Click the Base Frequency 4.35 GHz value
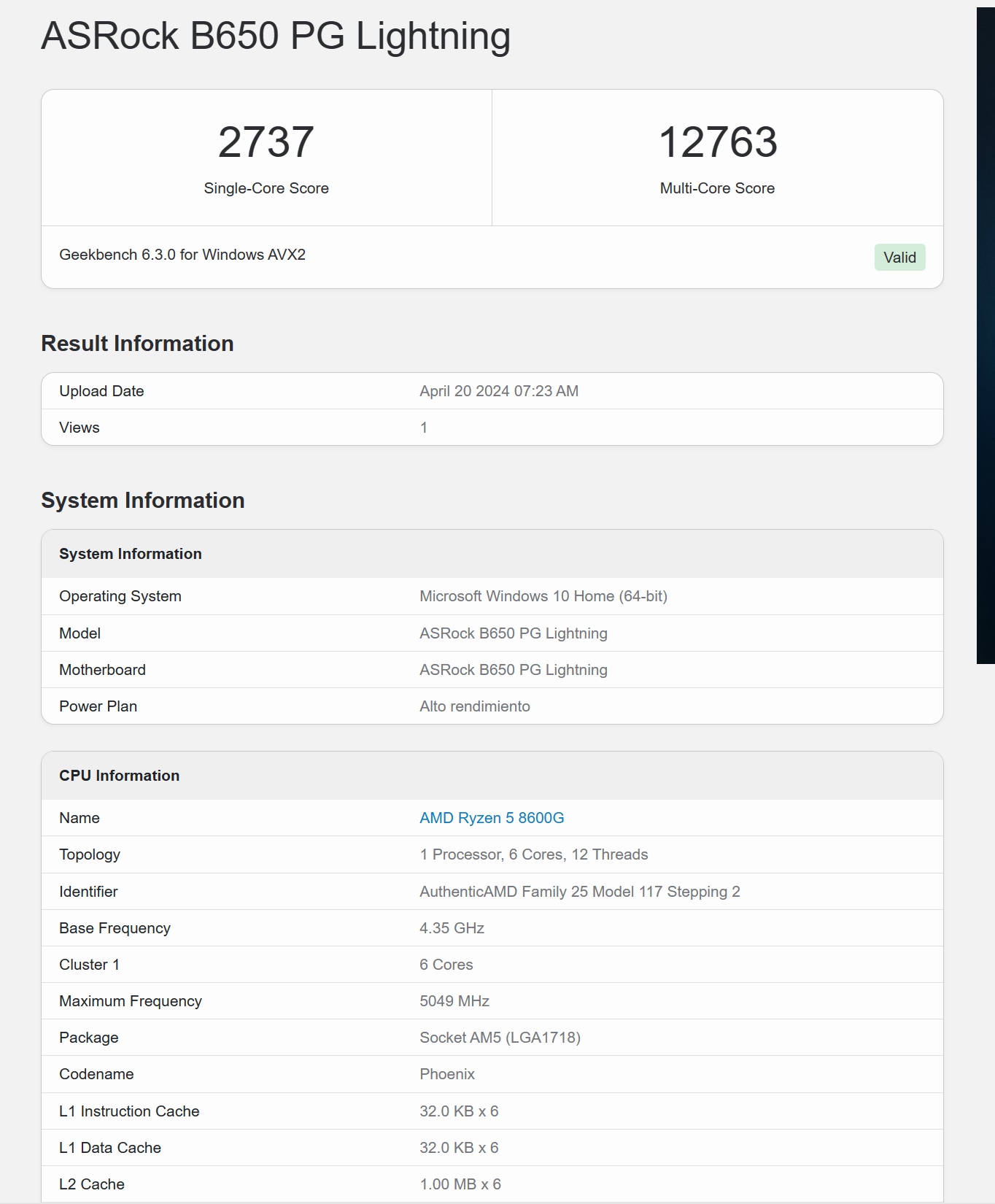This screenshot has width=995, height=1204. tap(452, 928)
